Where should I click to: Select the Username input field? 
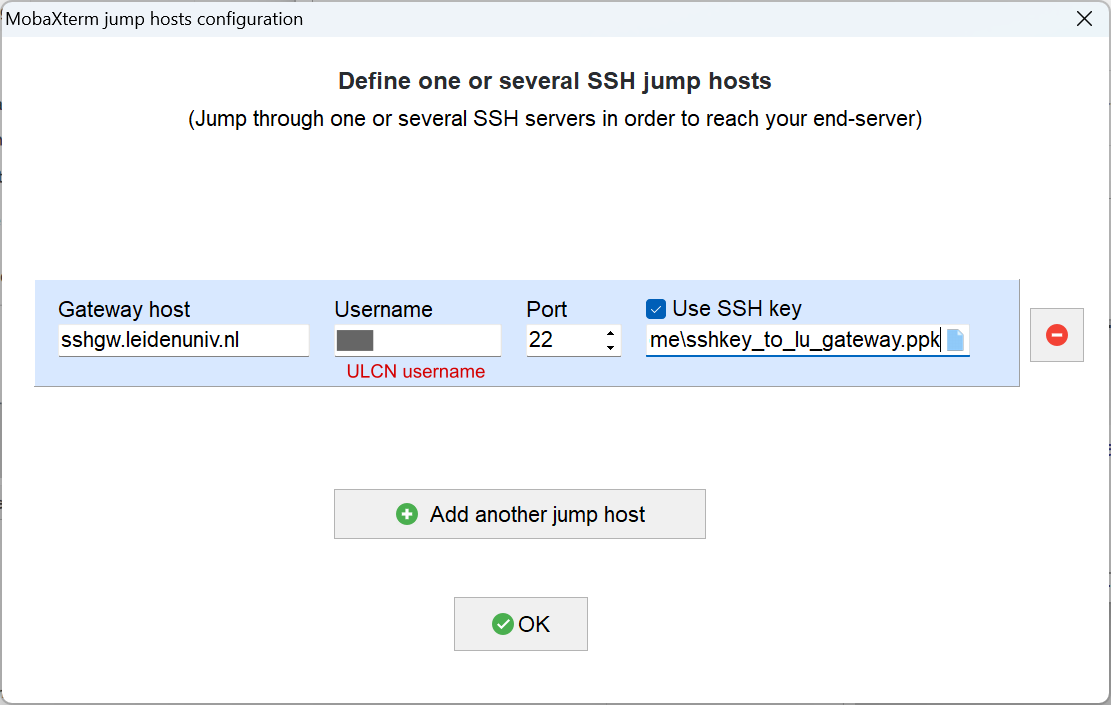click(417, 340)
